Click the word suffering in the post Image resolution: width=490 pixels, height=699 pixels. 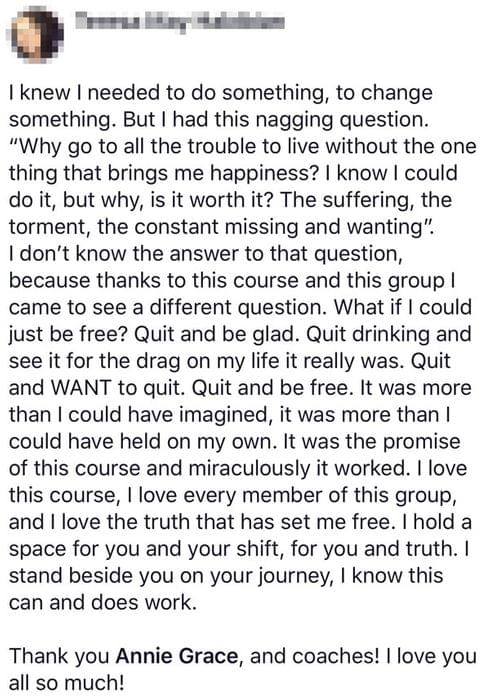tap(365, 200)
